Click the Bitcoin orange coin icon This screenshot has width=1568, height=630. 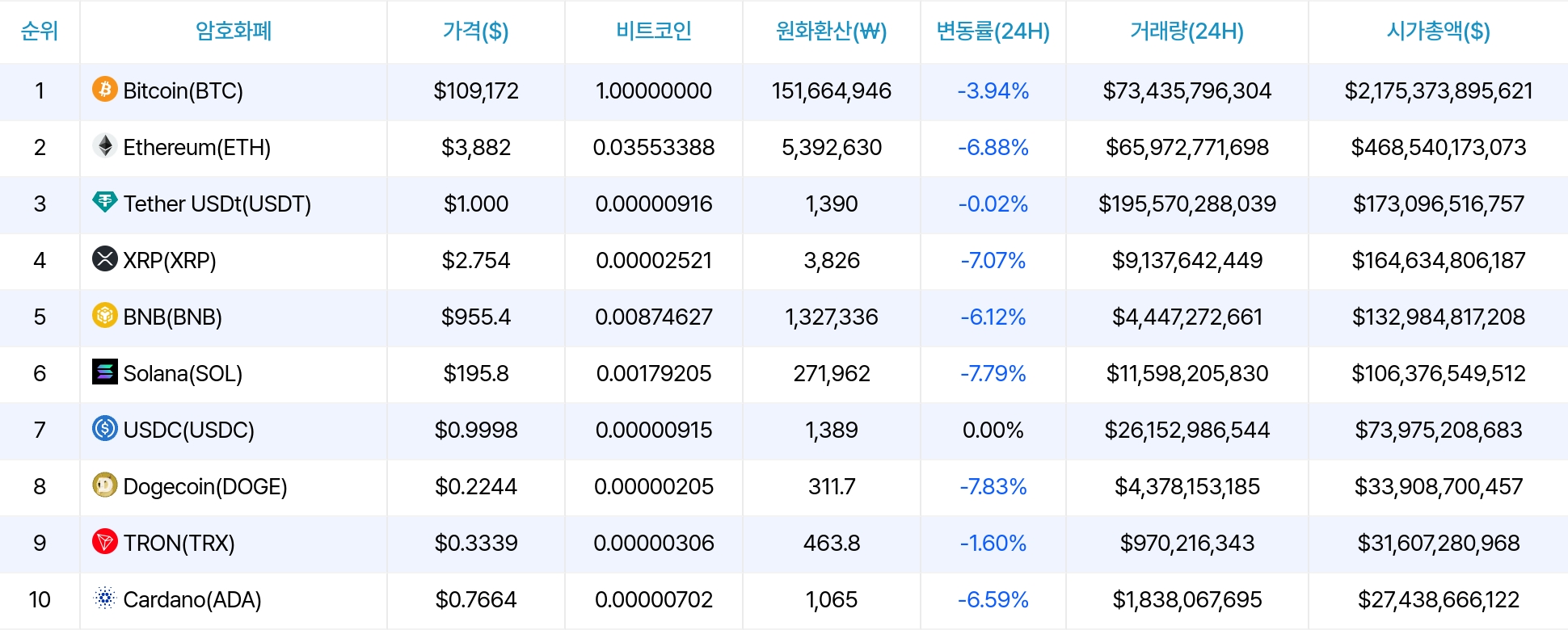click(x=105, y=89)
